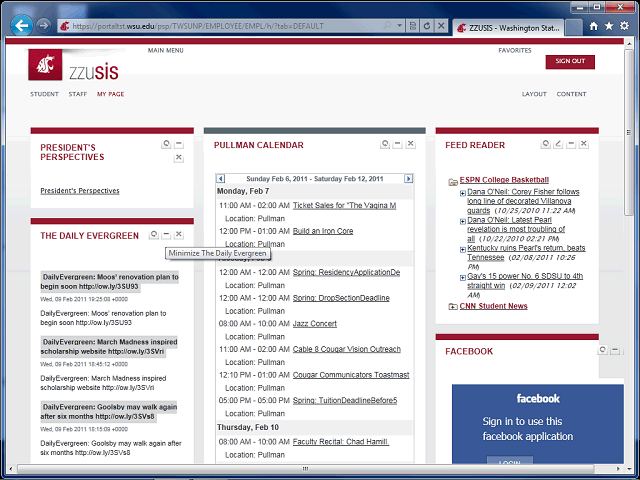640x480 pixels.
Task: Switch to the Student tab
Action: point(44,94)
